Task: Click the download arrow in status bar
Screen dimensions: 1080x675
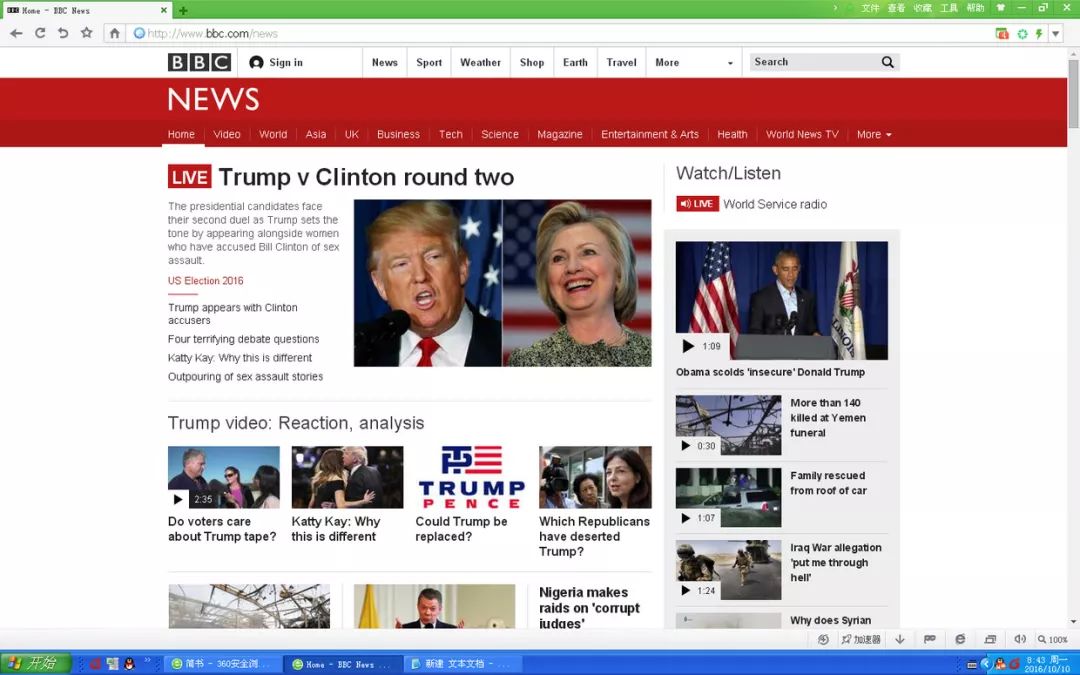Action: [x=900, y=639]
